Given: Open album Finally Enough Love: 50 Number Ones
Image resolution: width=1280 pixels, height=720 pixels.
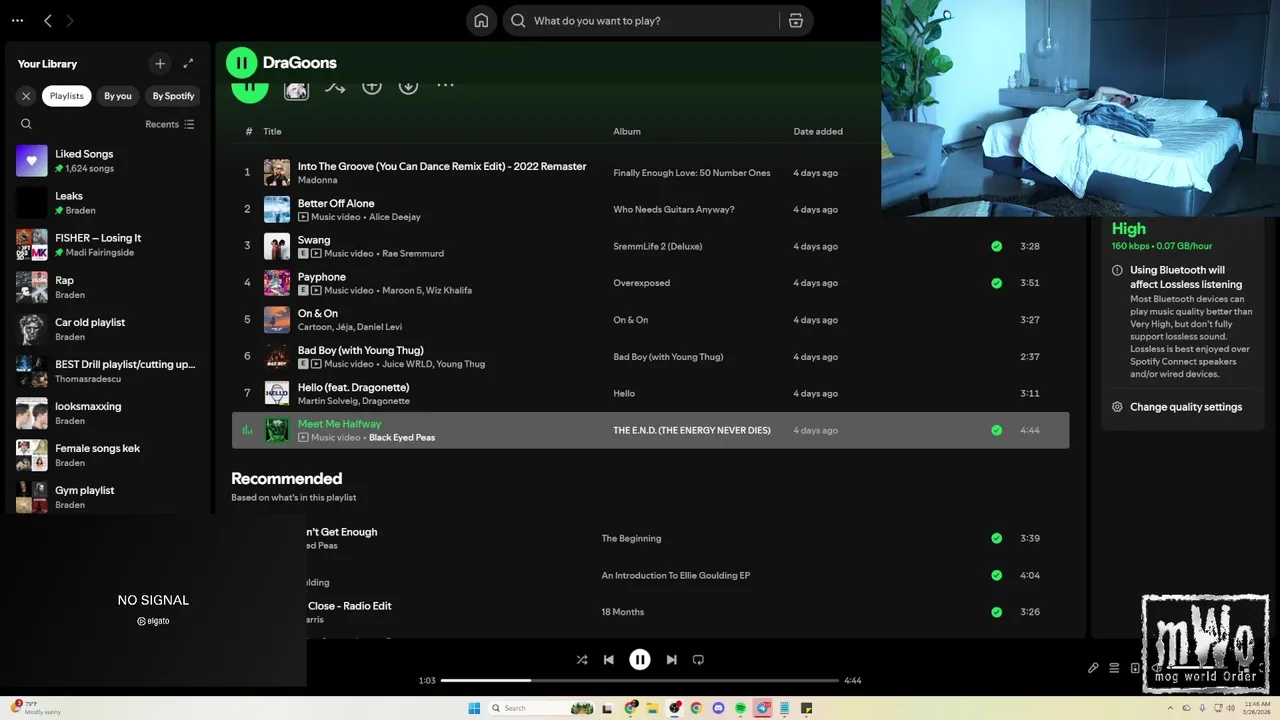Looking at the screenshot, I should 692,173.
